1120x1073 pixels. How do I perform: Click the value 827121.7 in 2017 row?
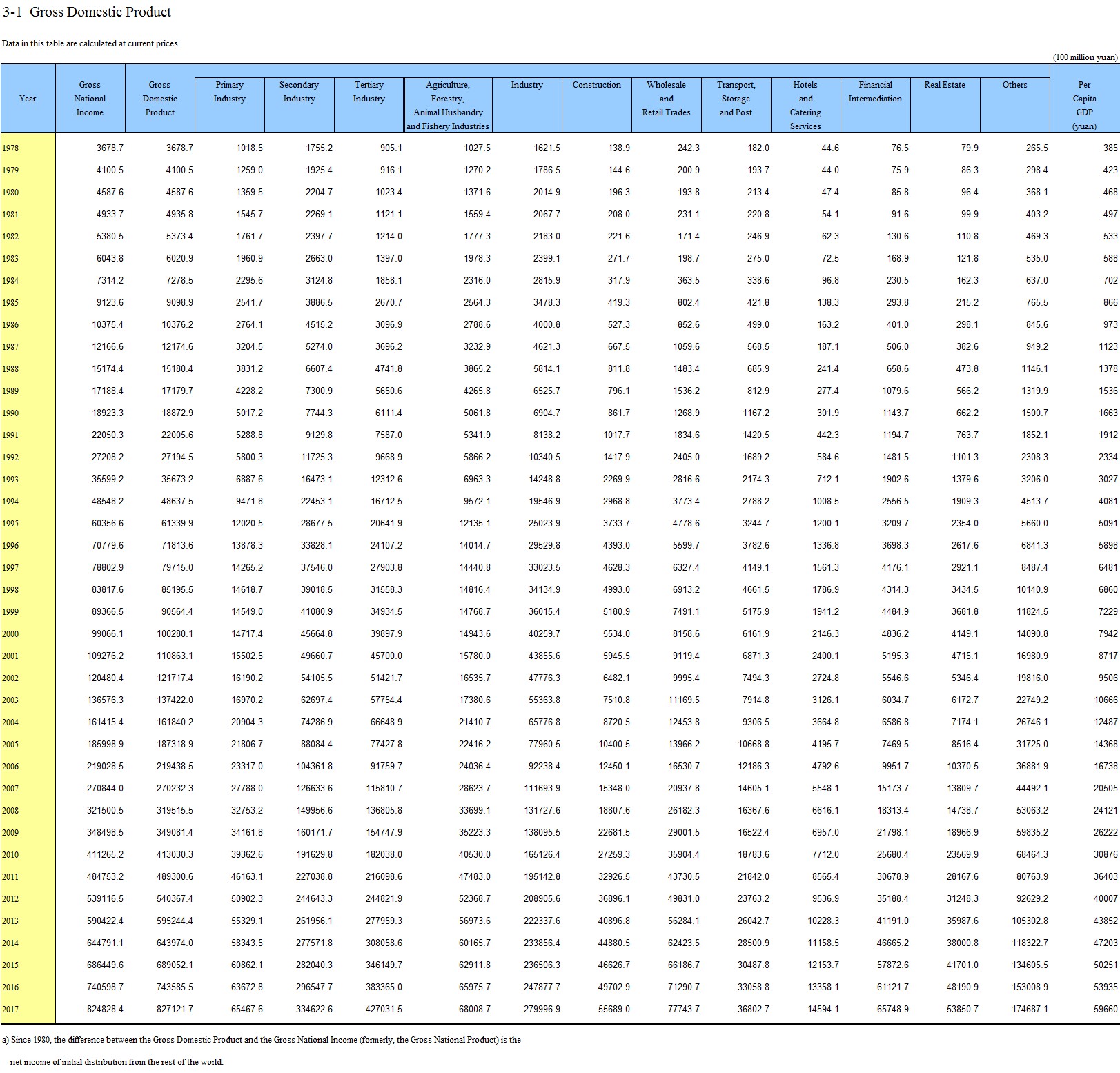tap(175, 1010)
